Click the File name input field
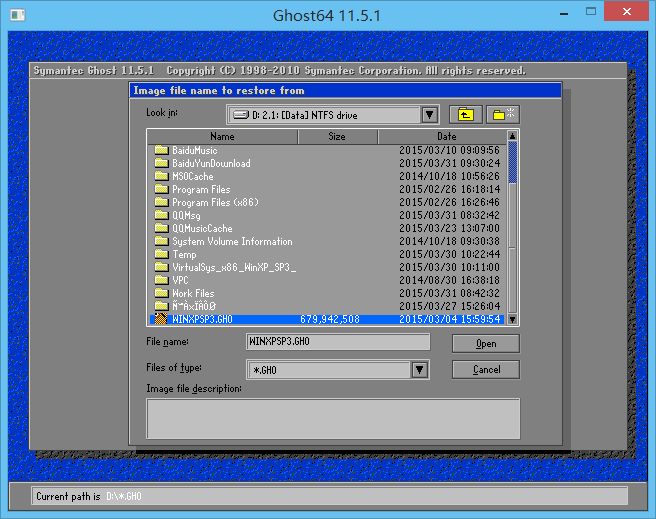Image resolution: width=656 pixels, height=519 pixels. pos(337,342)
